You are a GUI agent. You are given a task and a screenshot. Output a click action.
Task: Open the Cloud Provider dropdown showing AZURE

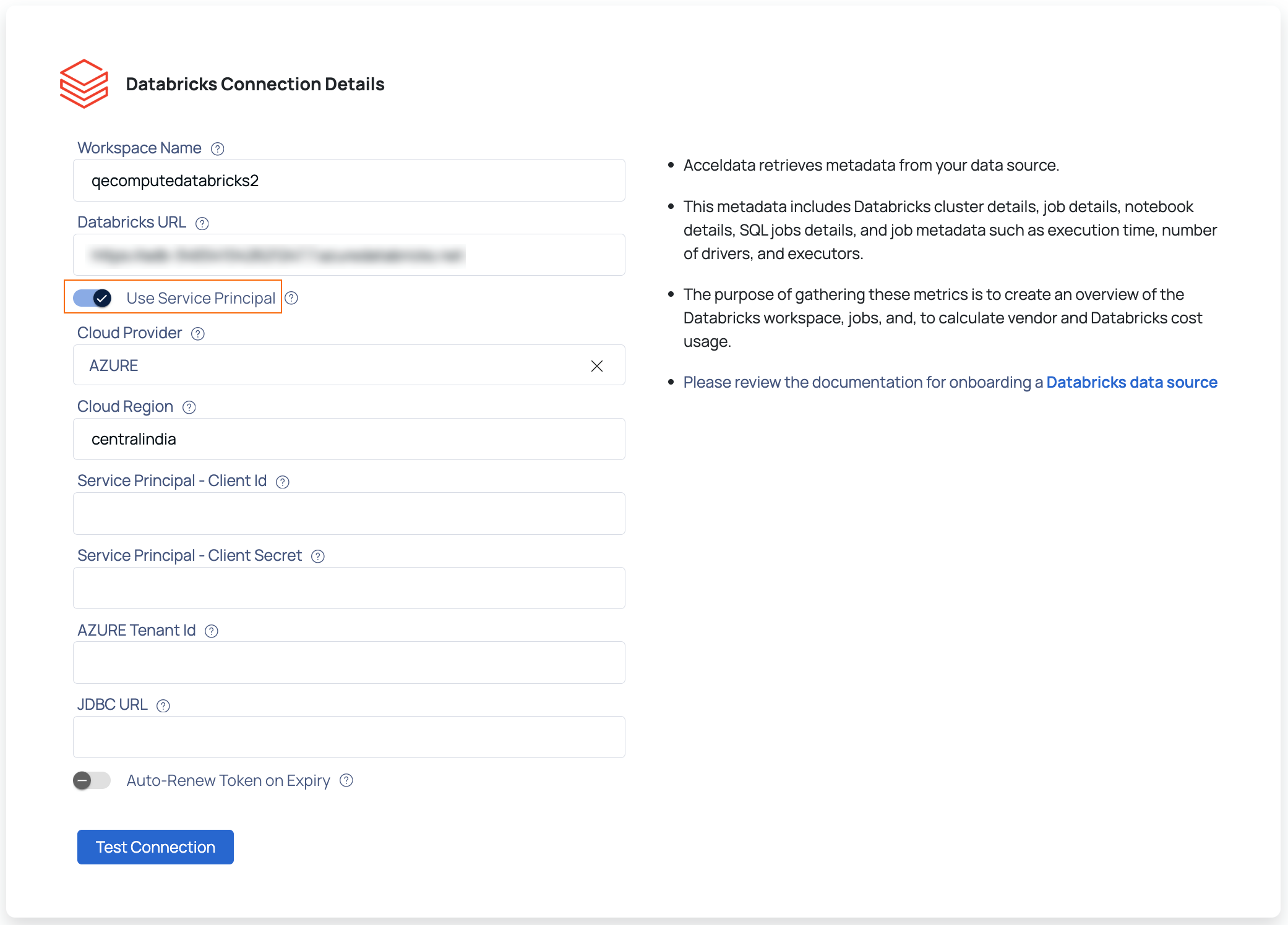coord(349,365)
